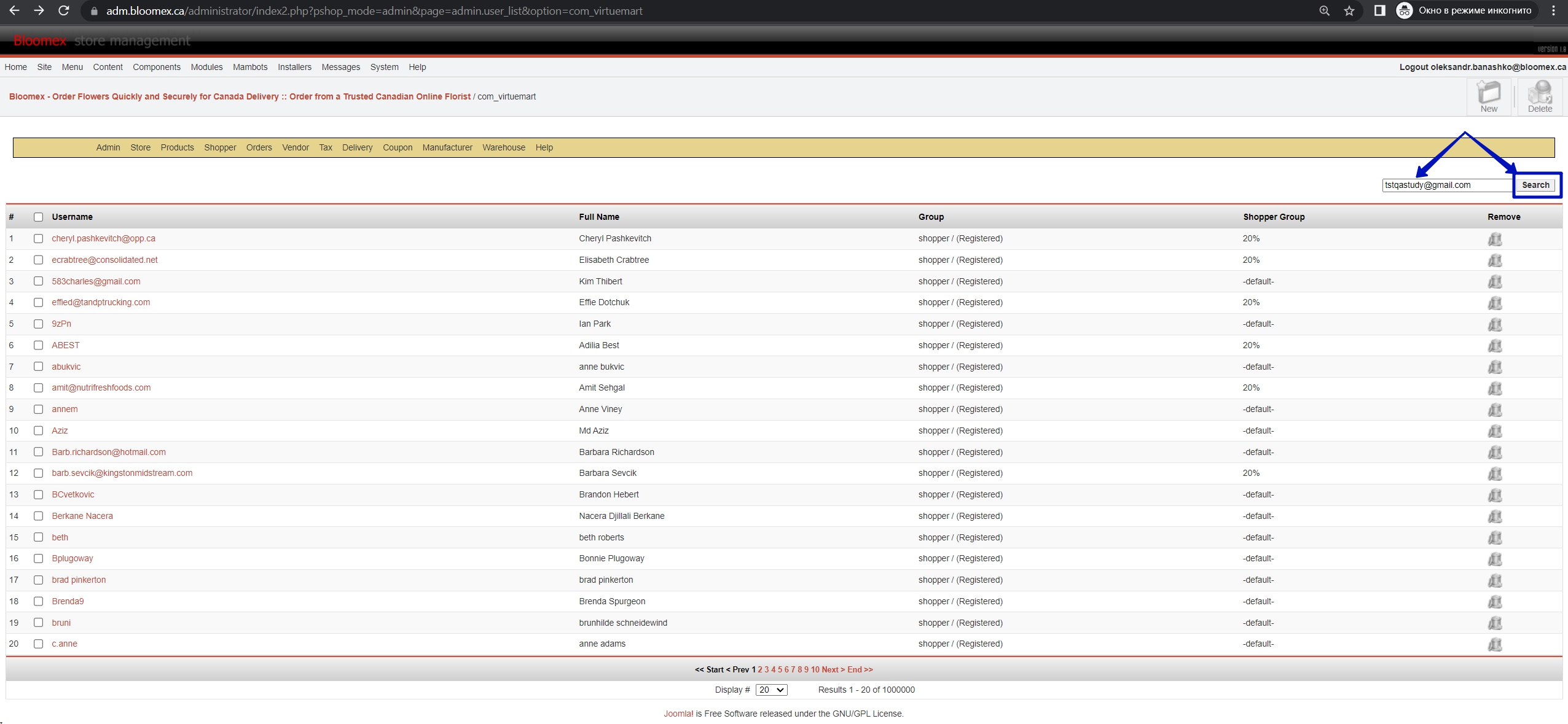Image resolution: width=1568 pixels, height=724 pixels.
Task: Open the Coupon menu in yellow bar
Action: click(x=398, y=147)
